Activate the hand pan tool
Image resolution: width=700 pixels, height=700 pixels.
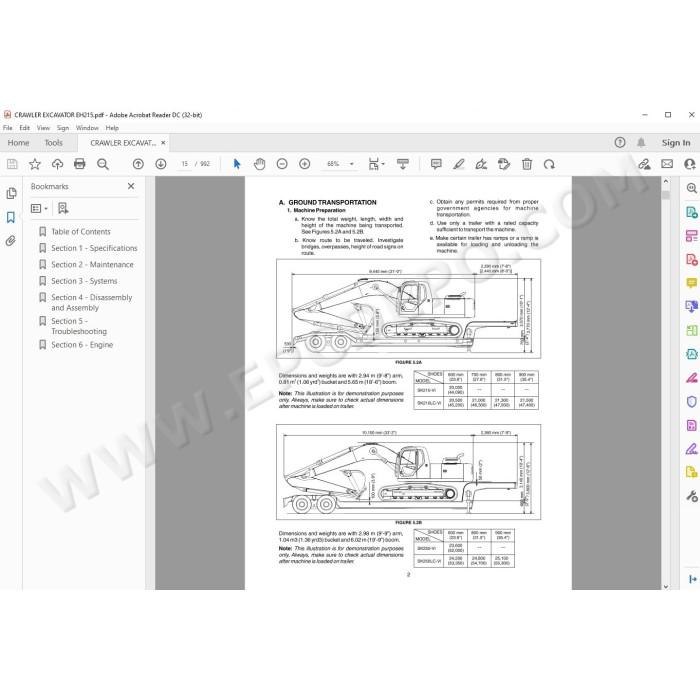pyautogui.click(x=259, y=164)
